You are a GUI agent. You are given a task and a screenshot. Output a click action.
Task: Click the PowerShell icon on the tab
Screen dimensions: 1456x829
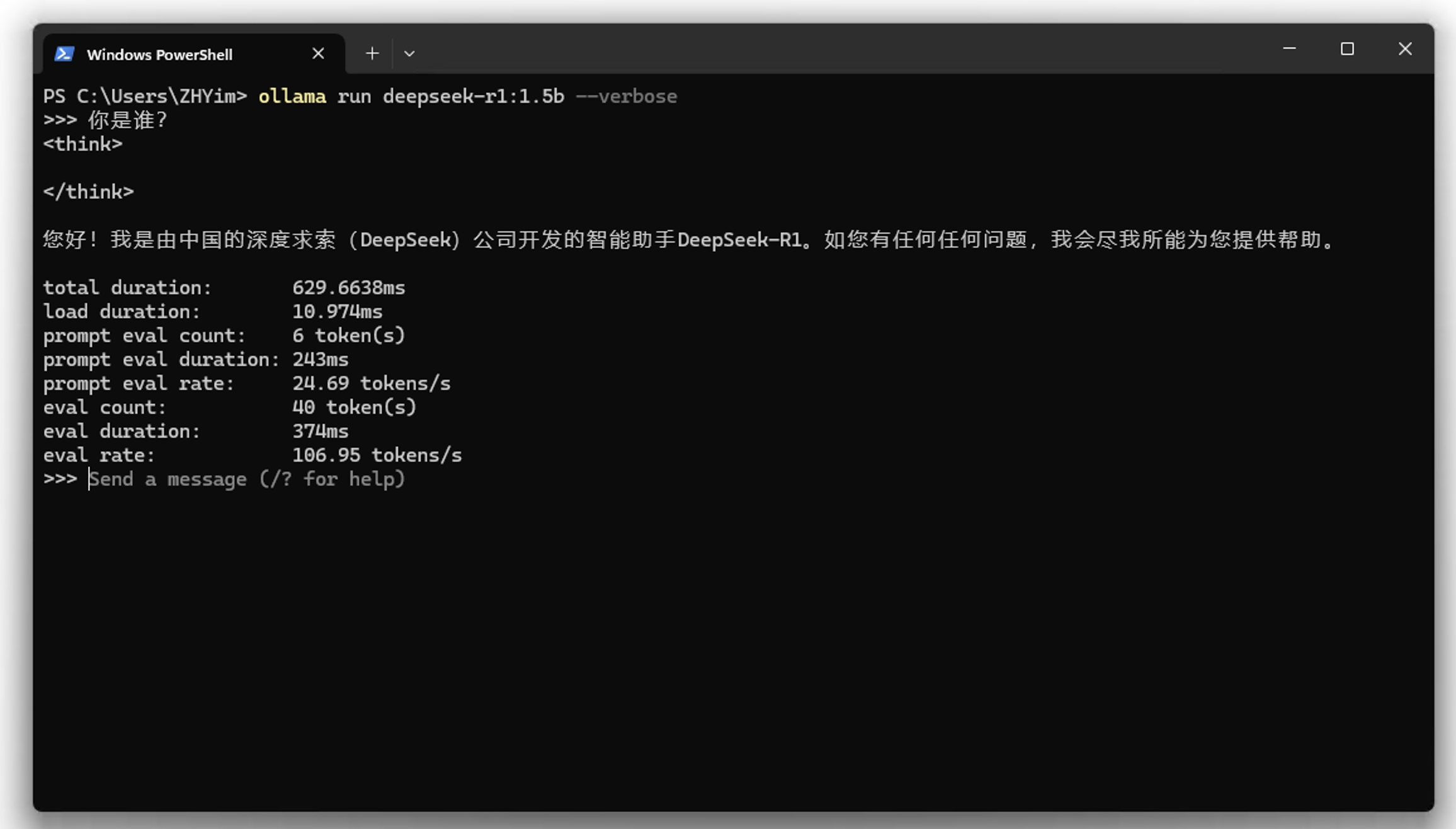pos(64,54)
